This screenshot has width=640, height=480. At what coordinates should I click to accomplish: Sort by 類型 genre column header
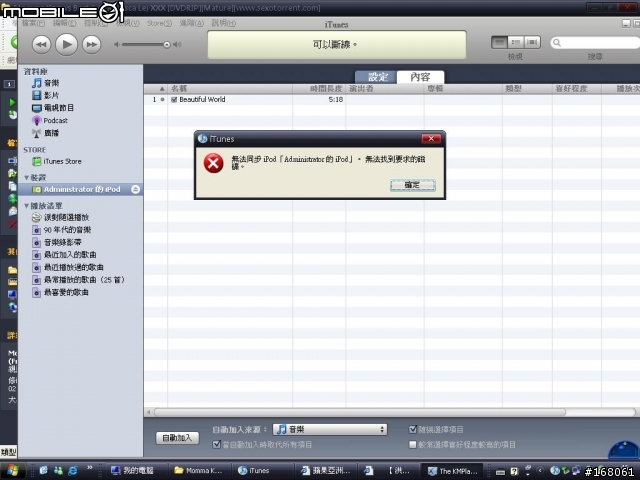pyautogui.click(x=527, y=89)
